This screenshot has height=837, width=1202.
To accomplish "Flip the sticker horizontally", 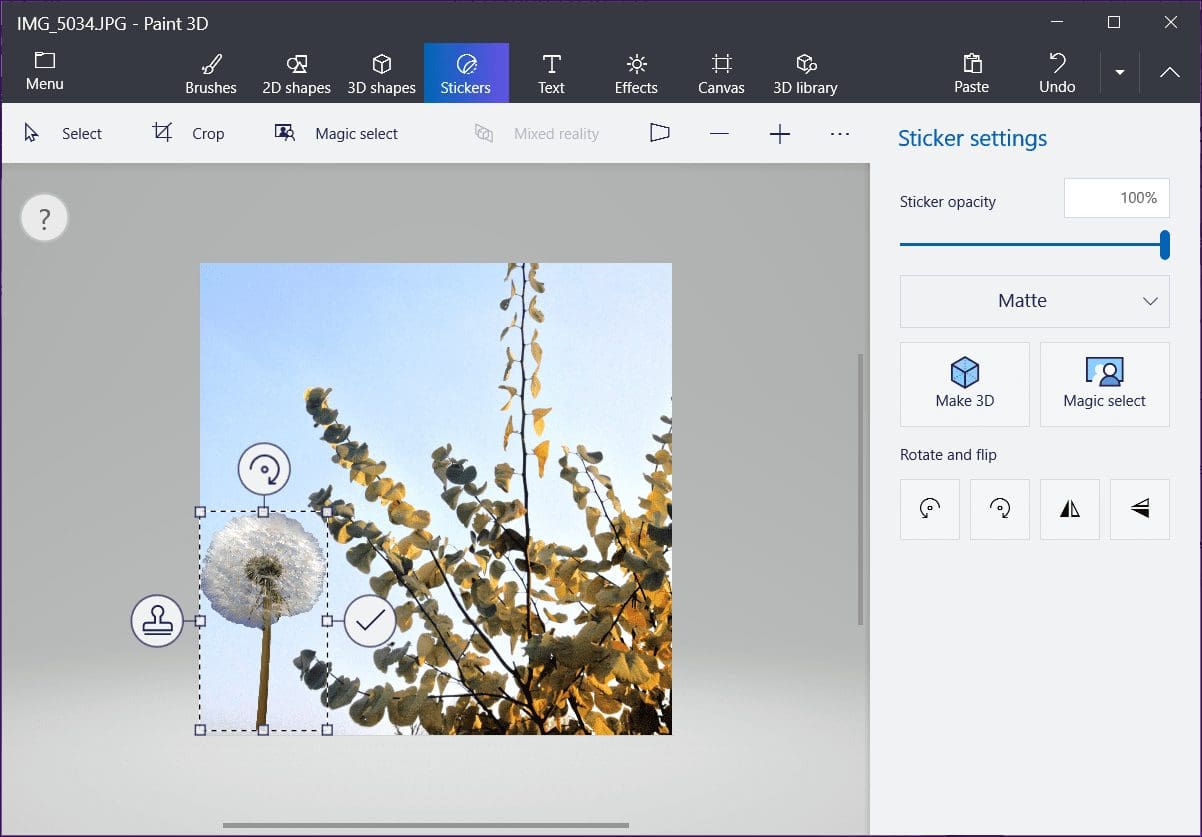I will (1070, 509).
